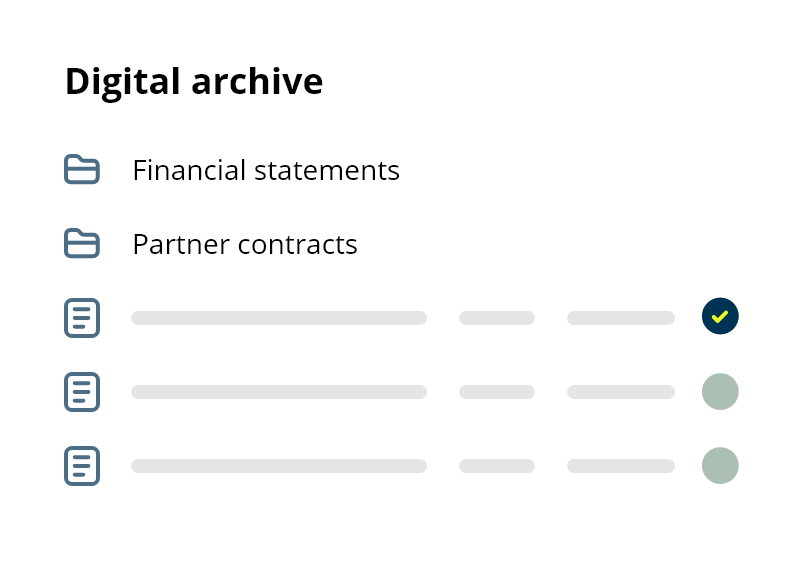Click the second document's long name placeholder
This screenshot has height=570, width=796.
point(279,392)
